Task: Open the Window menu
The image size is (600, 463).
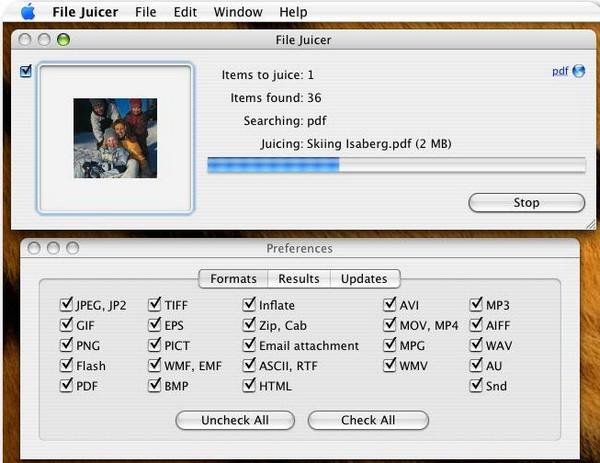Action: coord(238,12)
